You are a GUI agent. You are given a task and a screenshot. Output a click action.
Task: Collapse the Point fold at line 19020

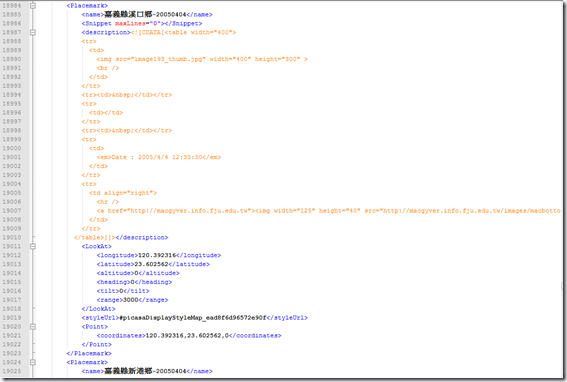point(33,327)
